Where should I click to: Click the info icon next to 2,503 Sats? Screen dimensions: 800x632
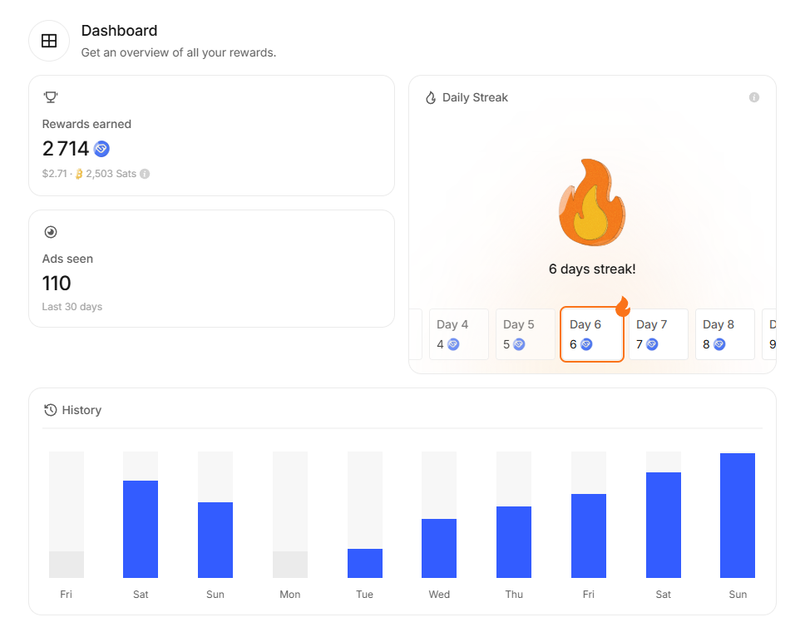click(x=145, y=174)
